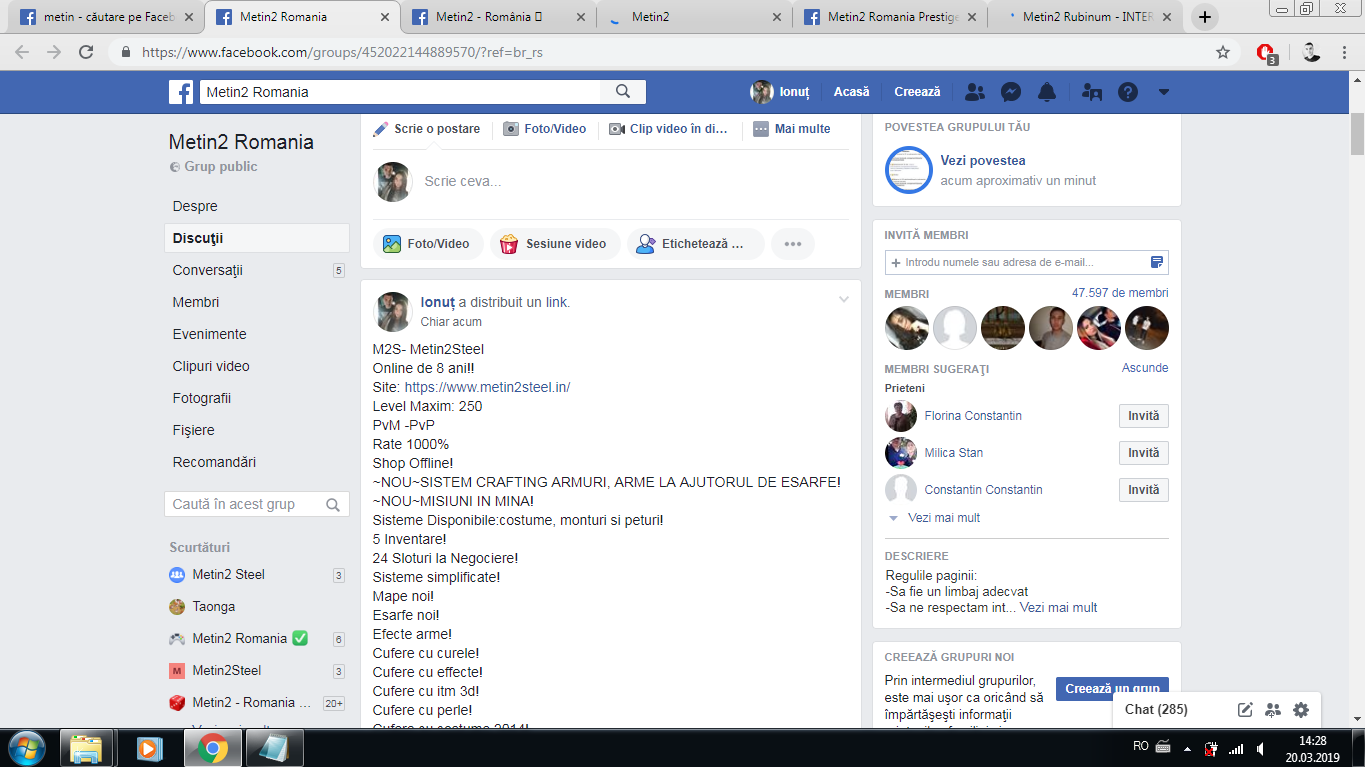Click the Foto/Video pill button
This screenshot has width=1365, height=767.
[x=428, y=244]
